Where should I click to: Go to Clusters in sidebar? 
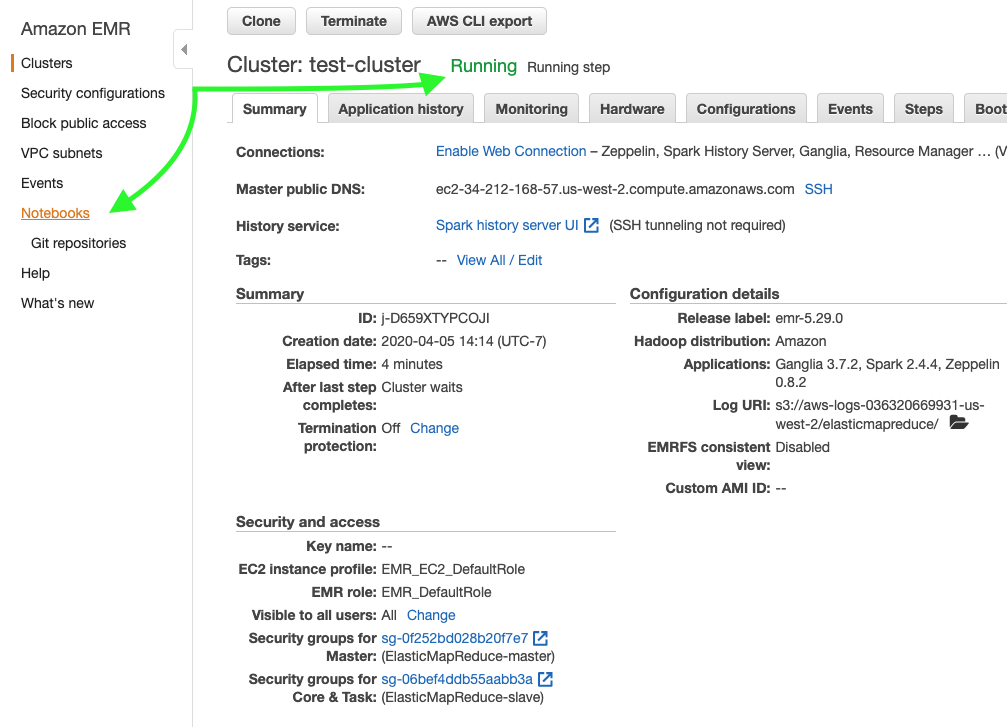tap(47, 63)
